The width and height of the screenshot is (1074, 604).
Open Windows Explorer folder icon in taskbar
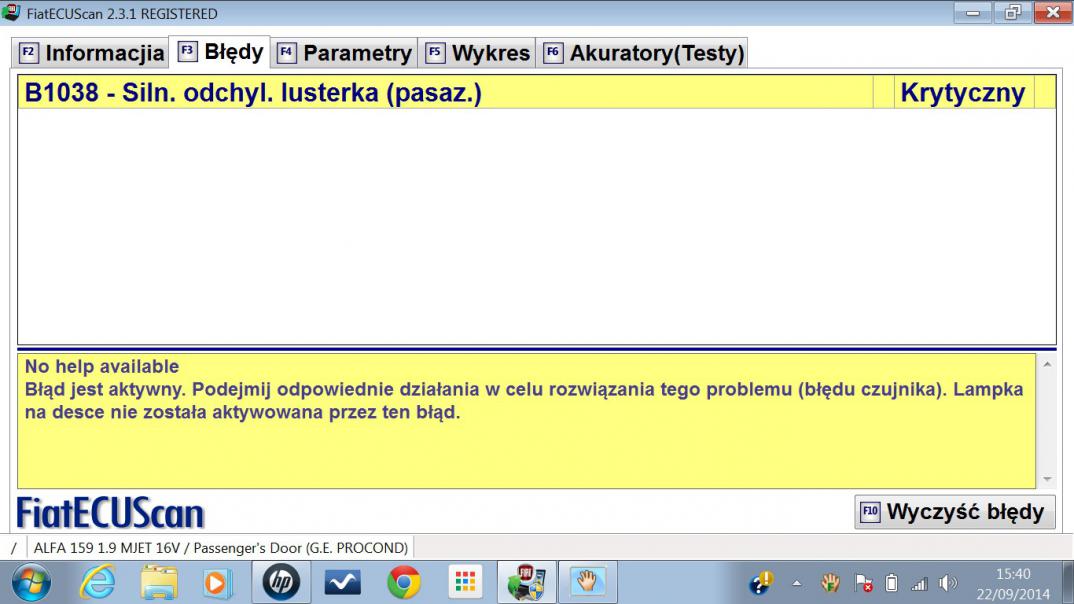pyautogui.click(x=159, y=583)
